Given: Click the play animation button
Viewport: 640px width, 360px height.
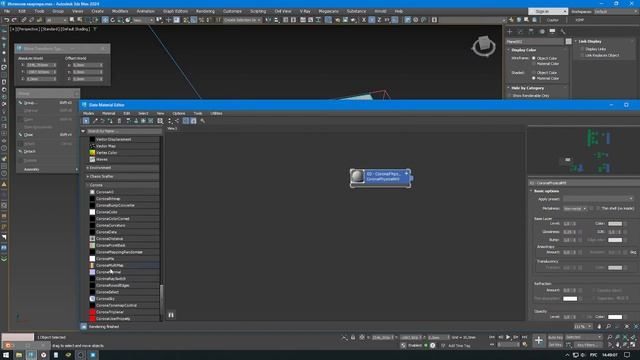Looking at the screenshot, I should (508, 338).
